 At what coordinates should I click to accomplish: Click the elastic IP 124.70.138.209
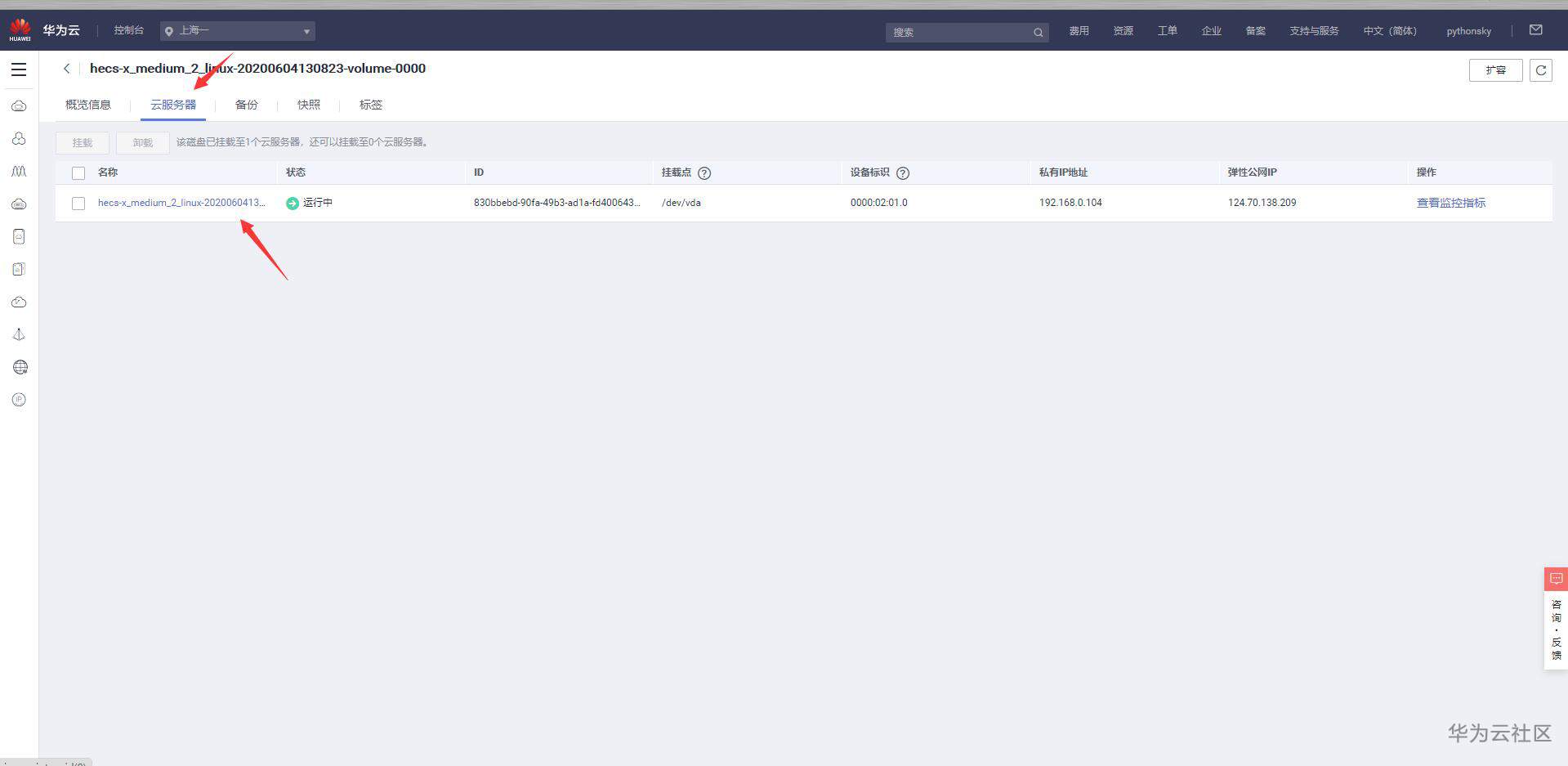coord(1262,203)
